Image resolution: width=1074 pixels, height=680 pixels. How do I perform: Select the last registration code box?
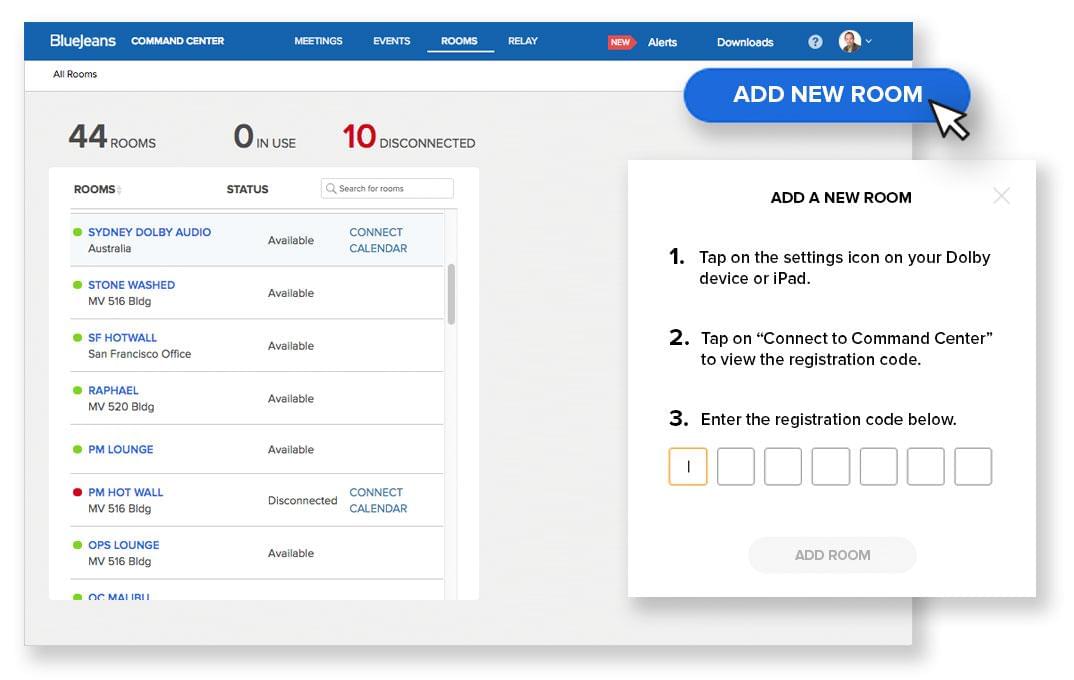(x=973, y=467)
